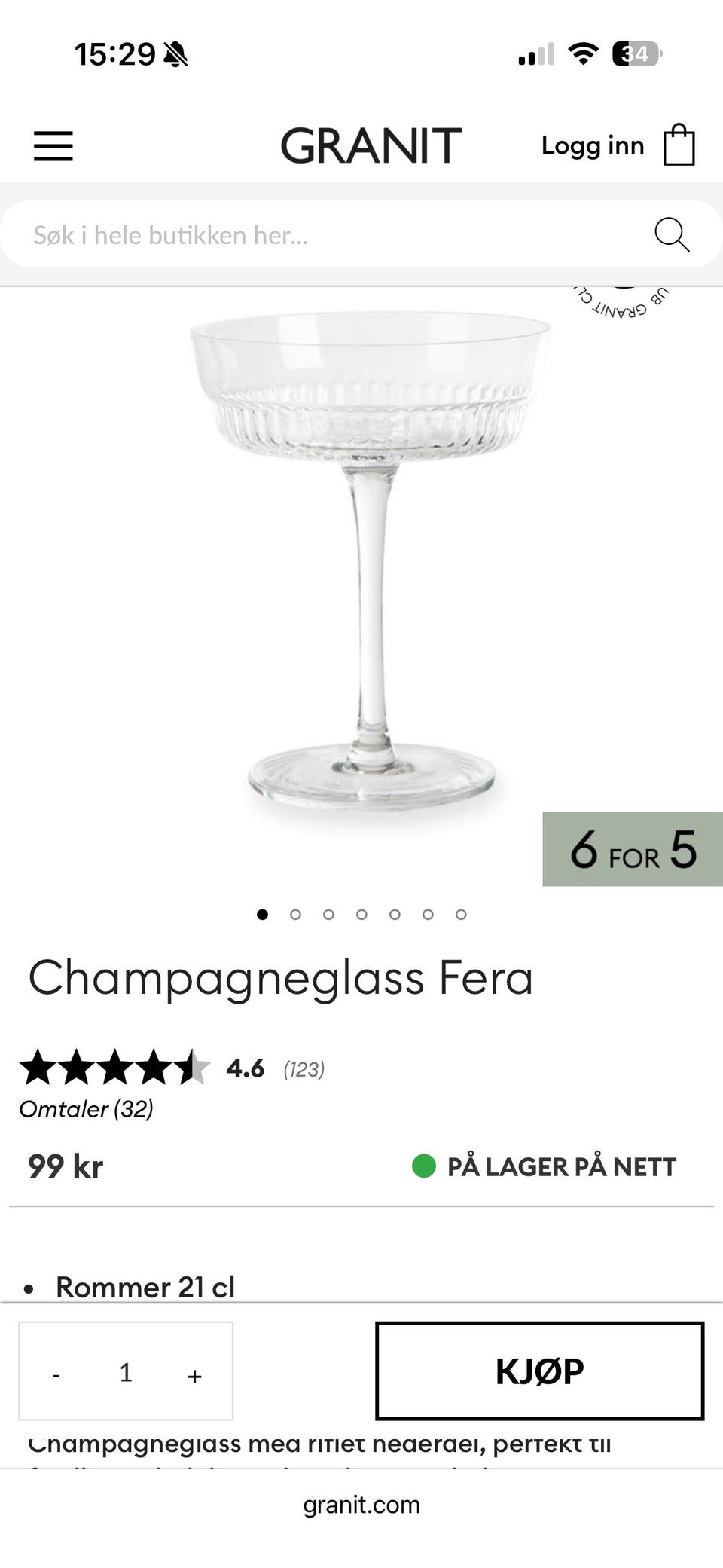Tap the battery indicator in status bar

coord(637,54)
